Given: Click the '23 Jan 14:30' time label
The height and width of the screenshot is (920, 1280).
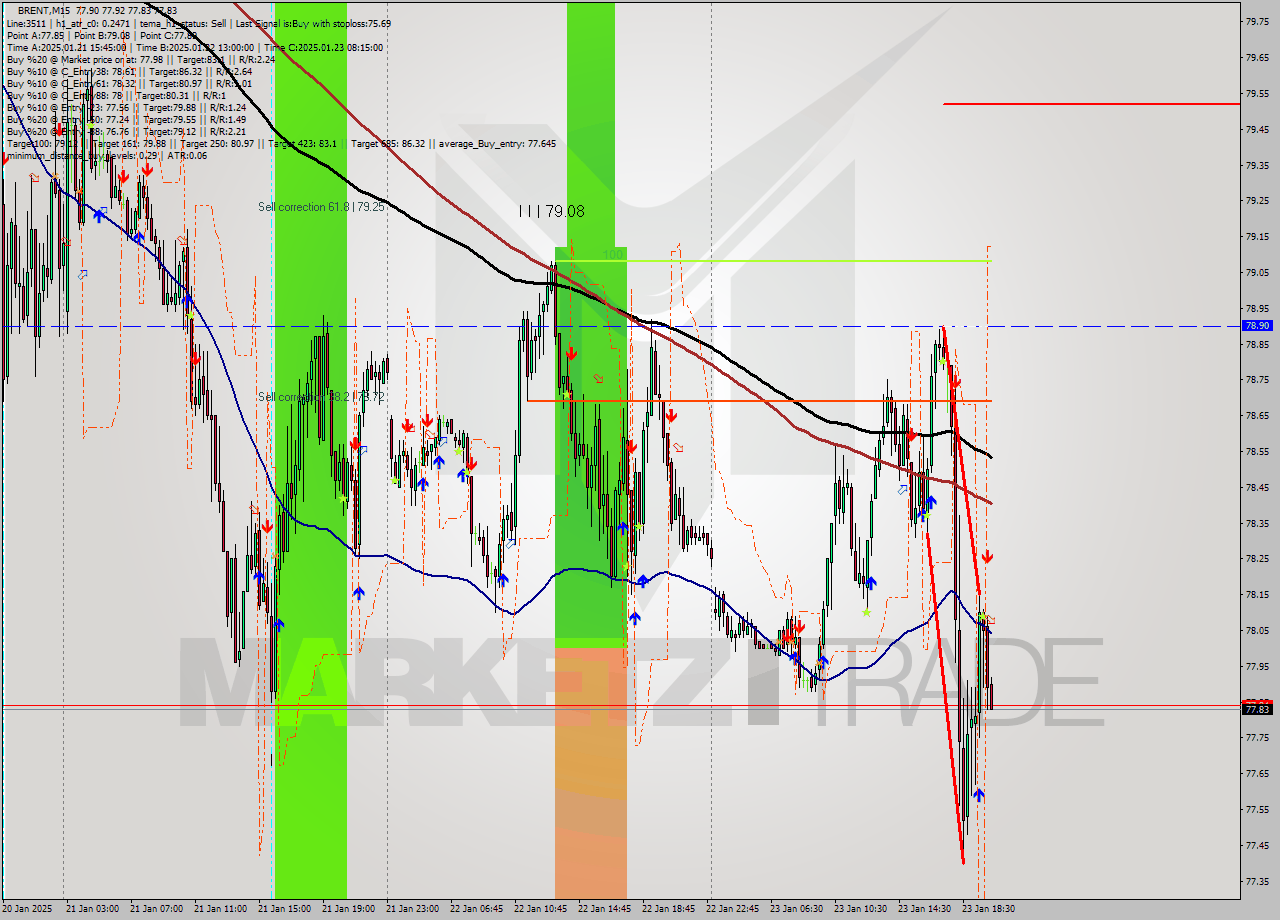Looking at the screenshot, I should tap(924, 909).
